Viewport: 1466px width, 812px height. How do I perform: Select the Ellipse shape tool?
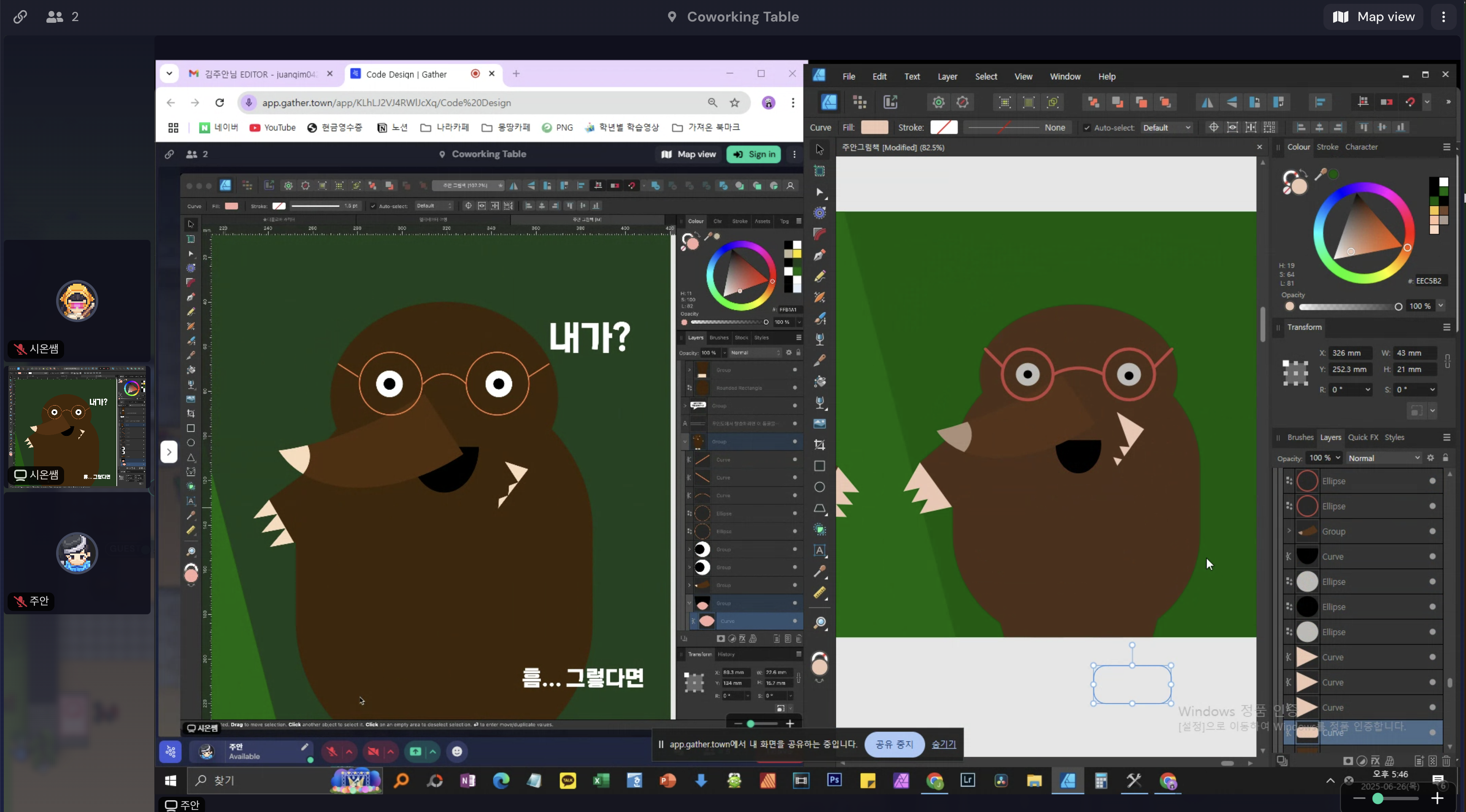tap(819, 487)
